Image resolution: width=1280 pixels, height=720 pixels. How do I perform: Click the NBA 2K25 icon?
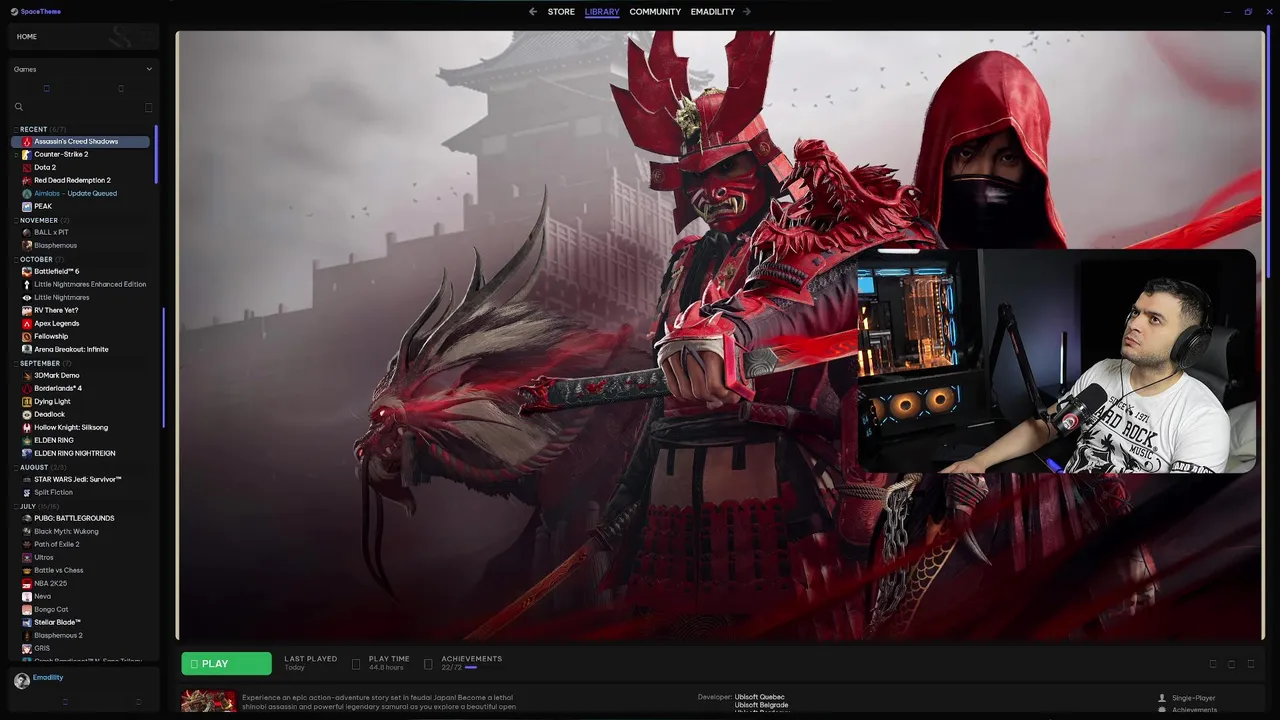pos(27,584)
